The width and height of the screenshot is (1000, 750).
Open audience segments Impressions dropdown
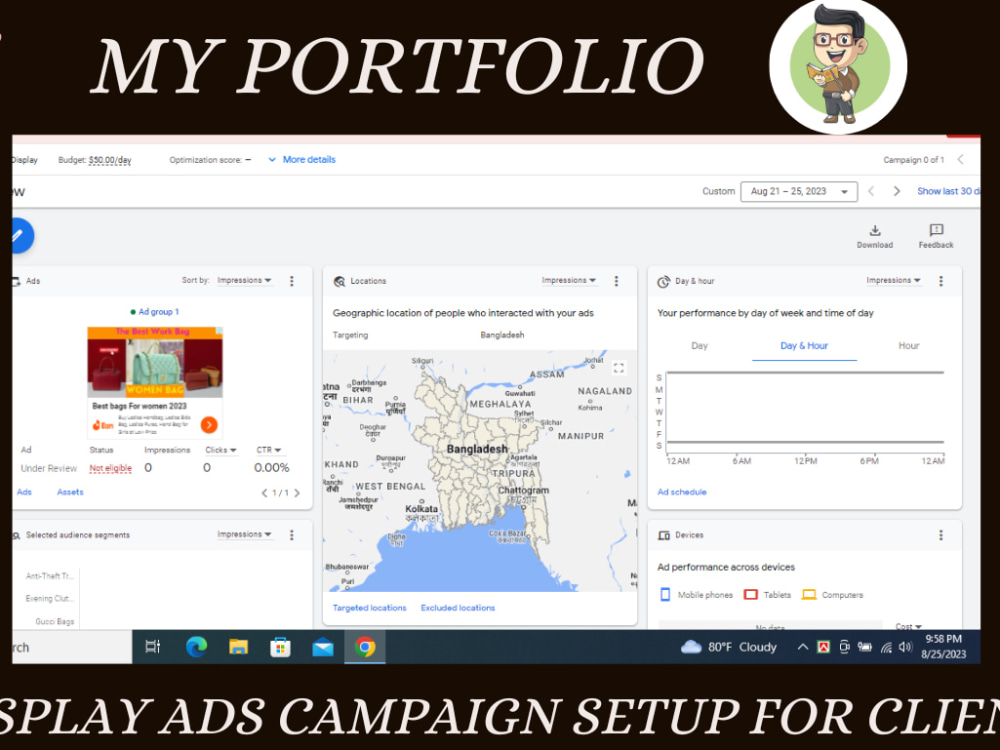[x=244, y=534]
